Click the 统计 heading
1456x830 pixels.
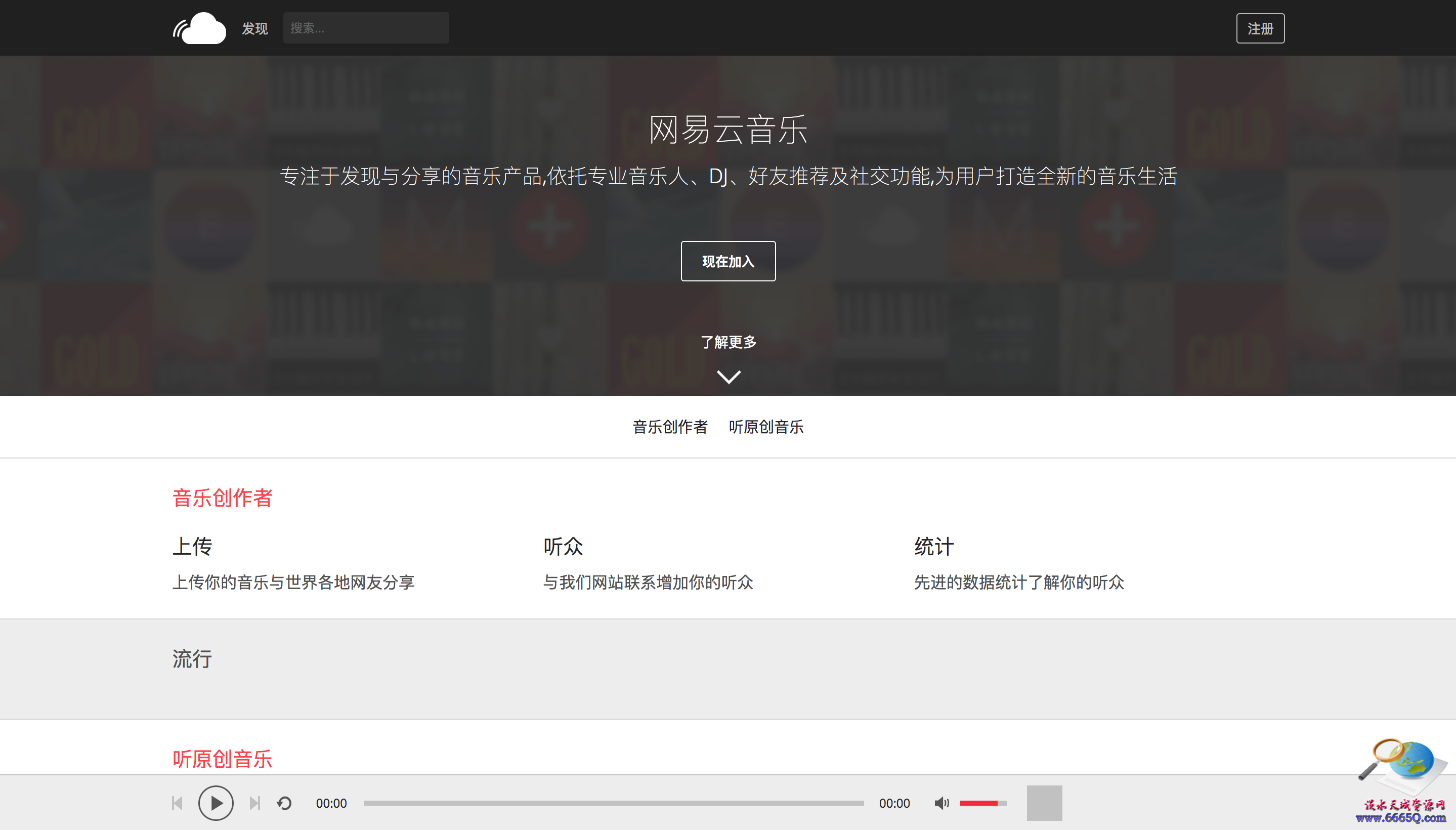[934, 546]
